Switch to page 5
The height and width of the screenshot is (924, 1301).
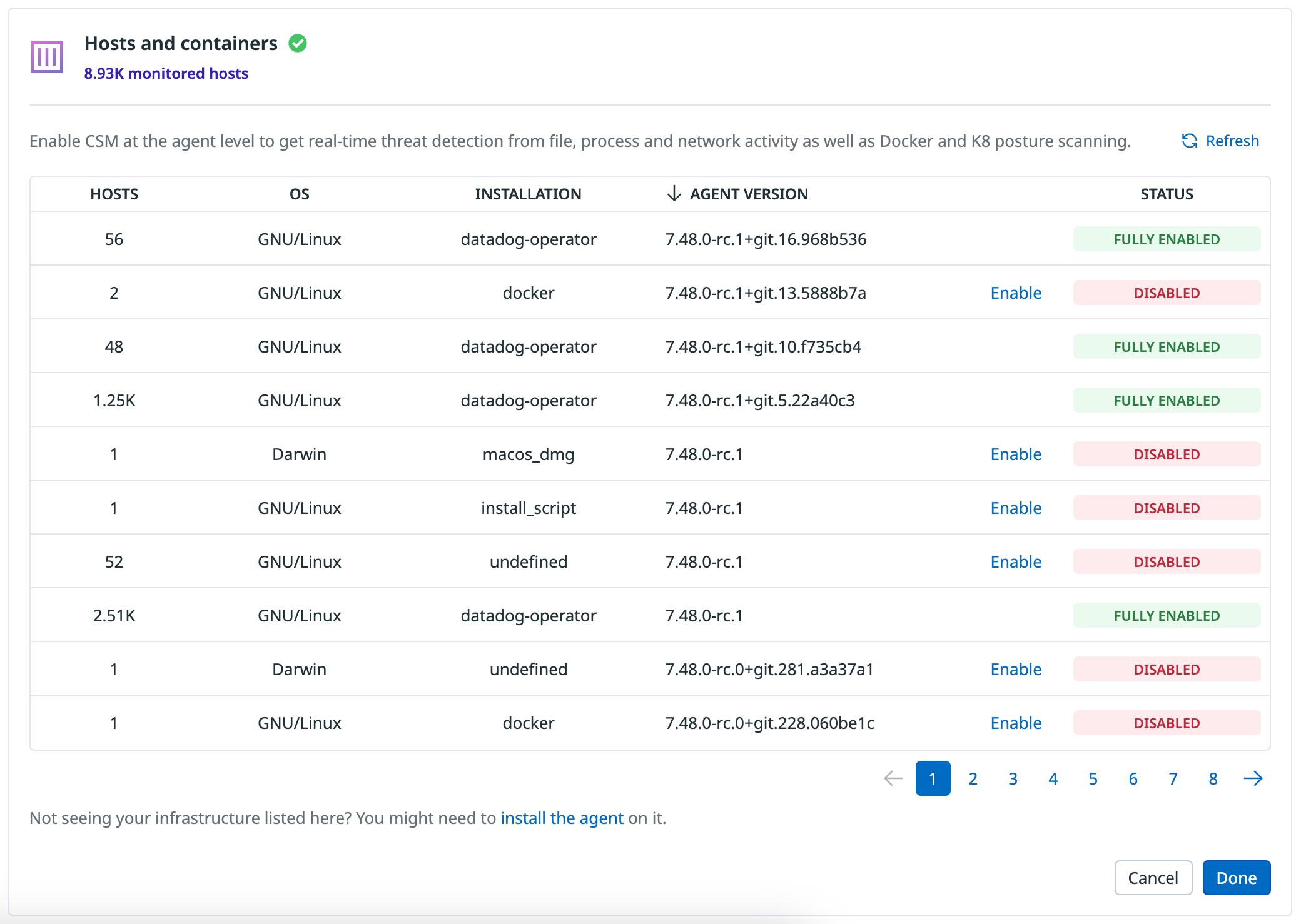[1093, 778]
